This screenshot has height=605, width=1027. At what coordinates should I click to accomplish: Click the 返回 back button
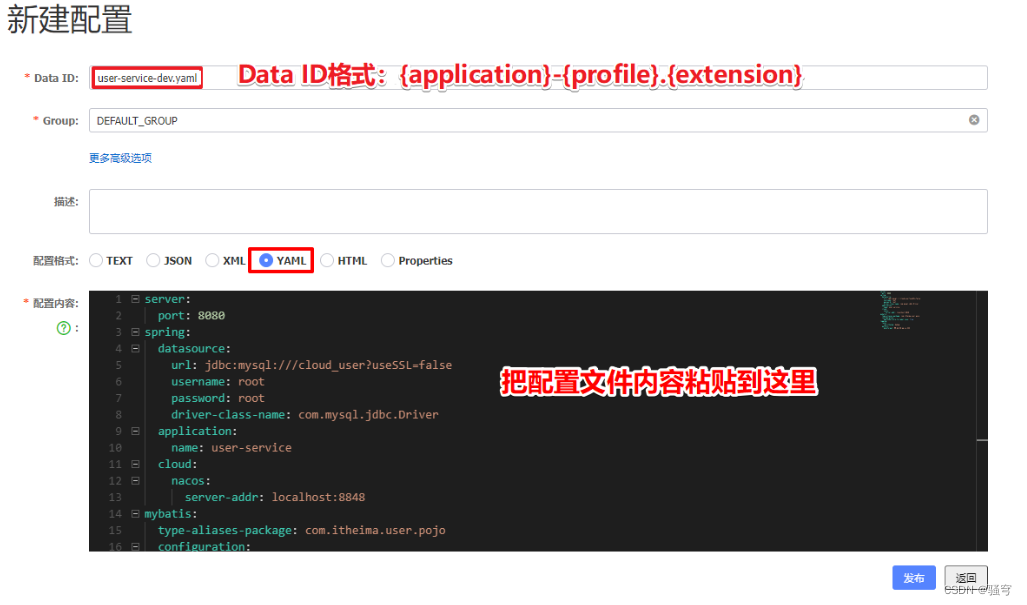coord(965,578)
